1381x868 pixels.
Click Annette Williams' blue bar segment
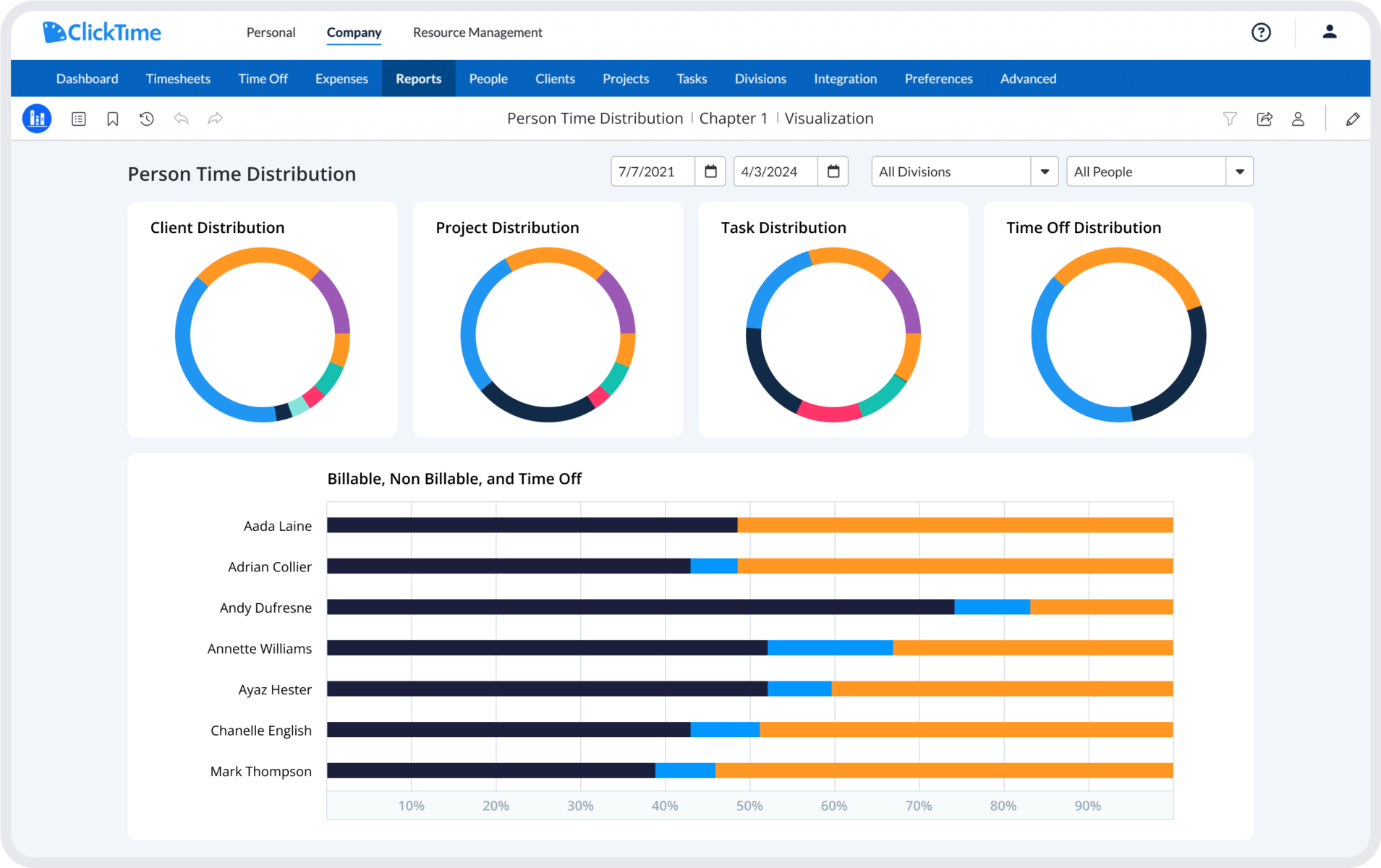click(830, 648)
